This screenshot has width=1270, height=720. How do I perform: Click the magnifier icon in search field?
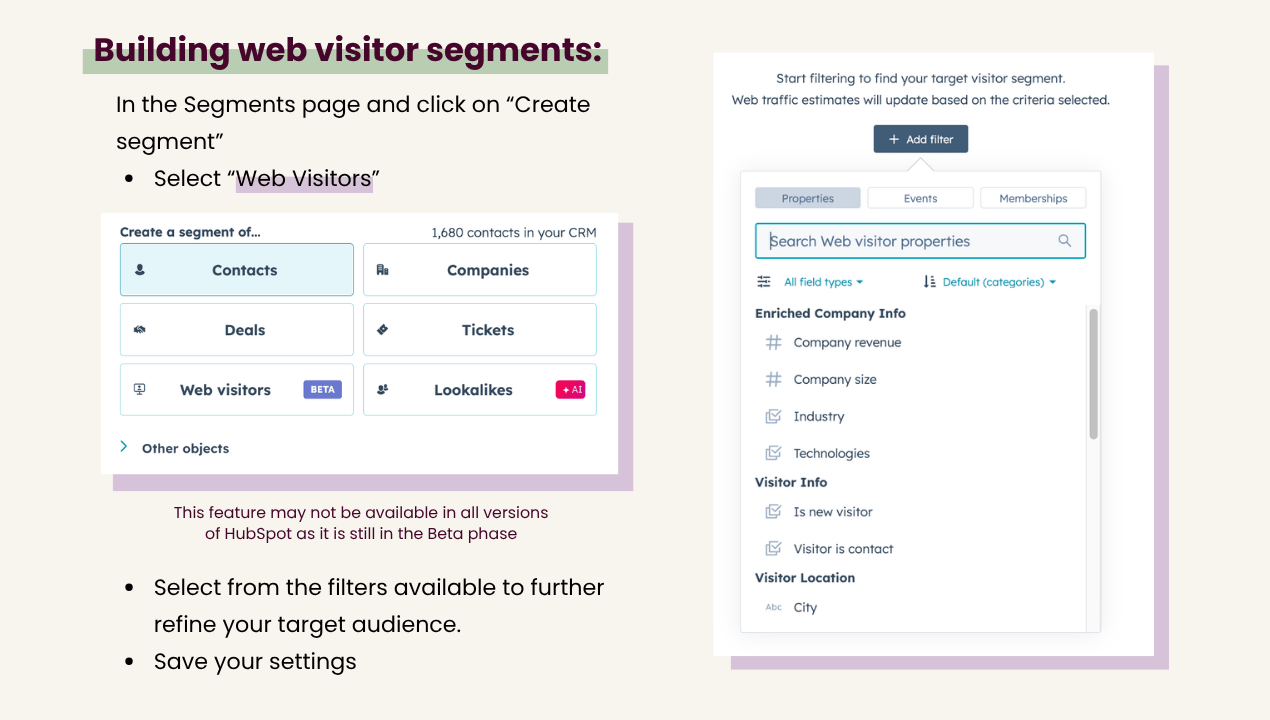[1064, 241]
